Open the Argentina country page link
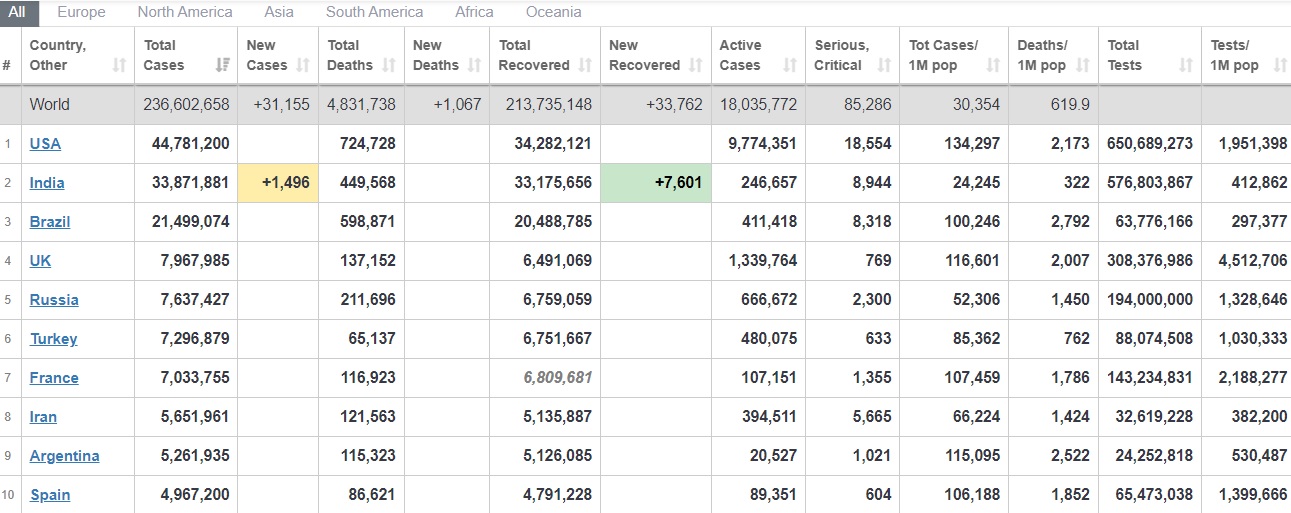This screenshot has width=1291, height=513. click(65, 456)
